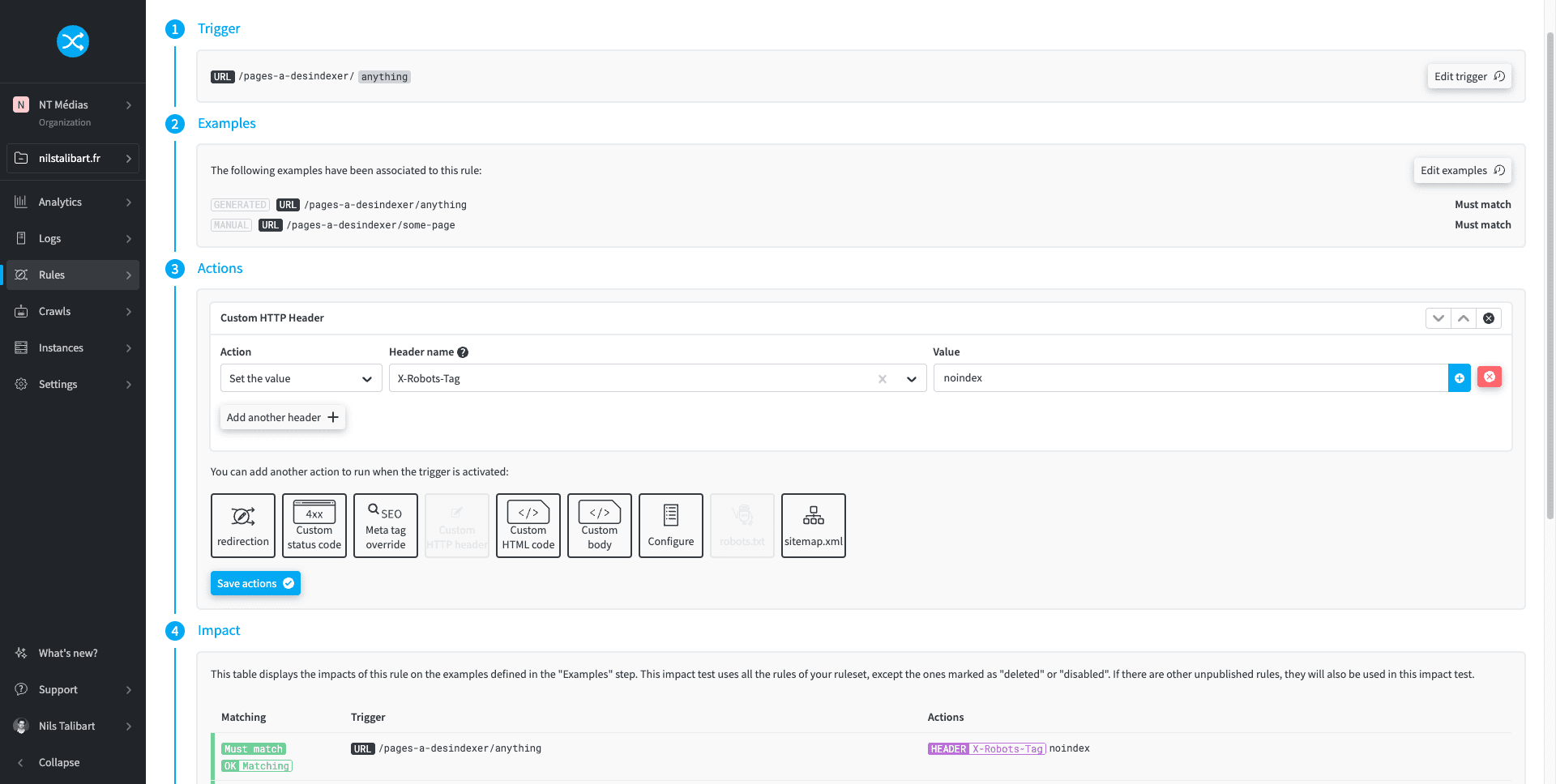Image resolution: width=1556 pixels, height=784 pixels.
Task: Clear the X-Robots-Tag header name field
Action: 883,378
